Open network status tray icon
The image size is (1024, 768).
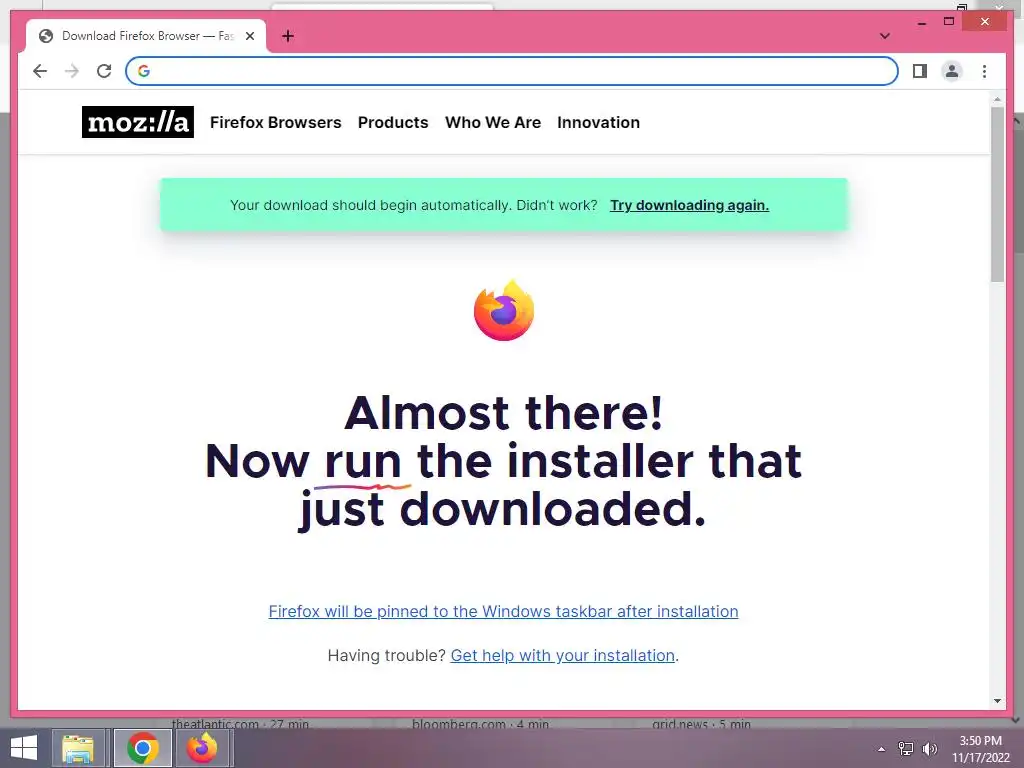click(x=906, y=748)
